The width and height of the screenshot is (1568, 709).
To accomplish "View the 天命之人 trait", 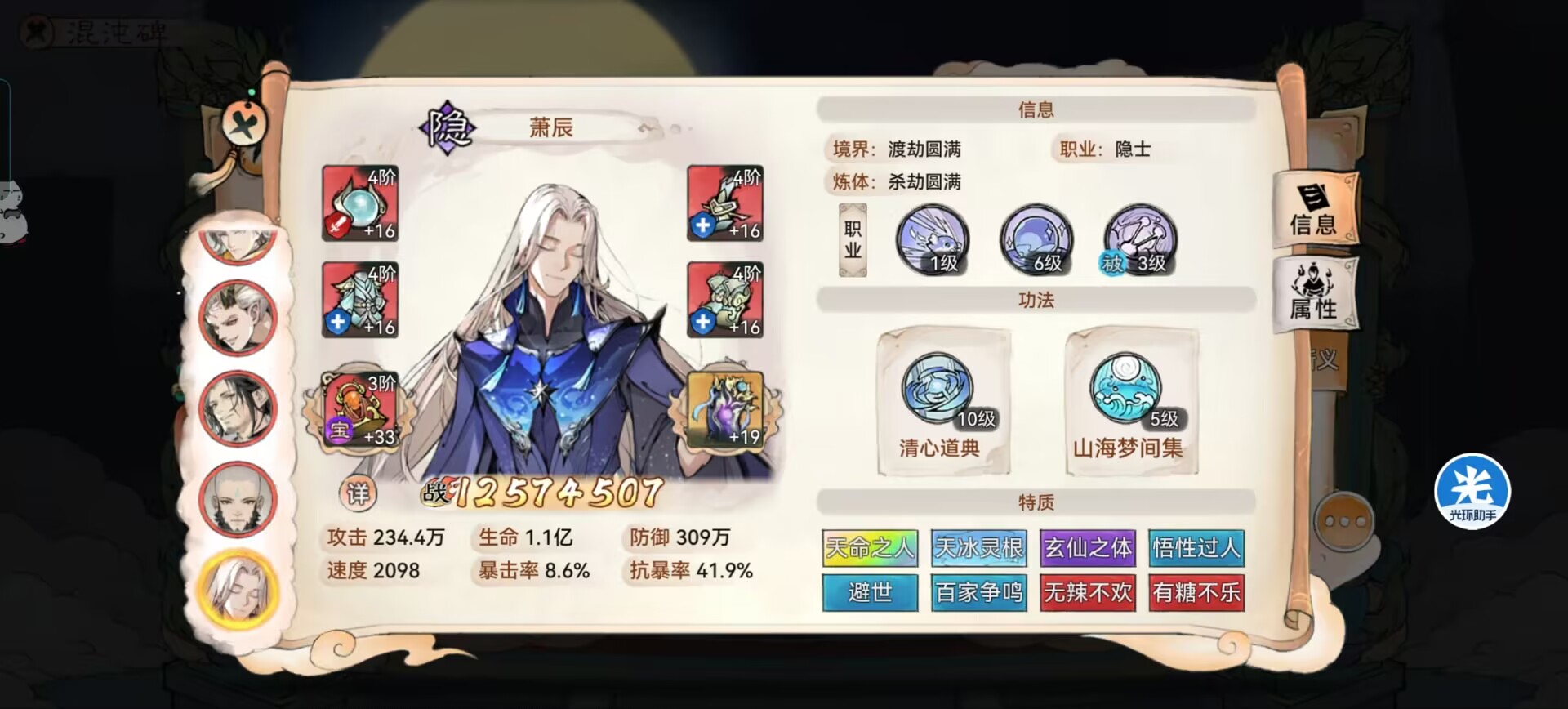I will (x=870, y=547).
